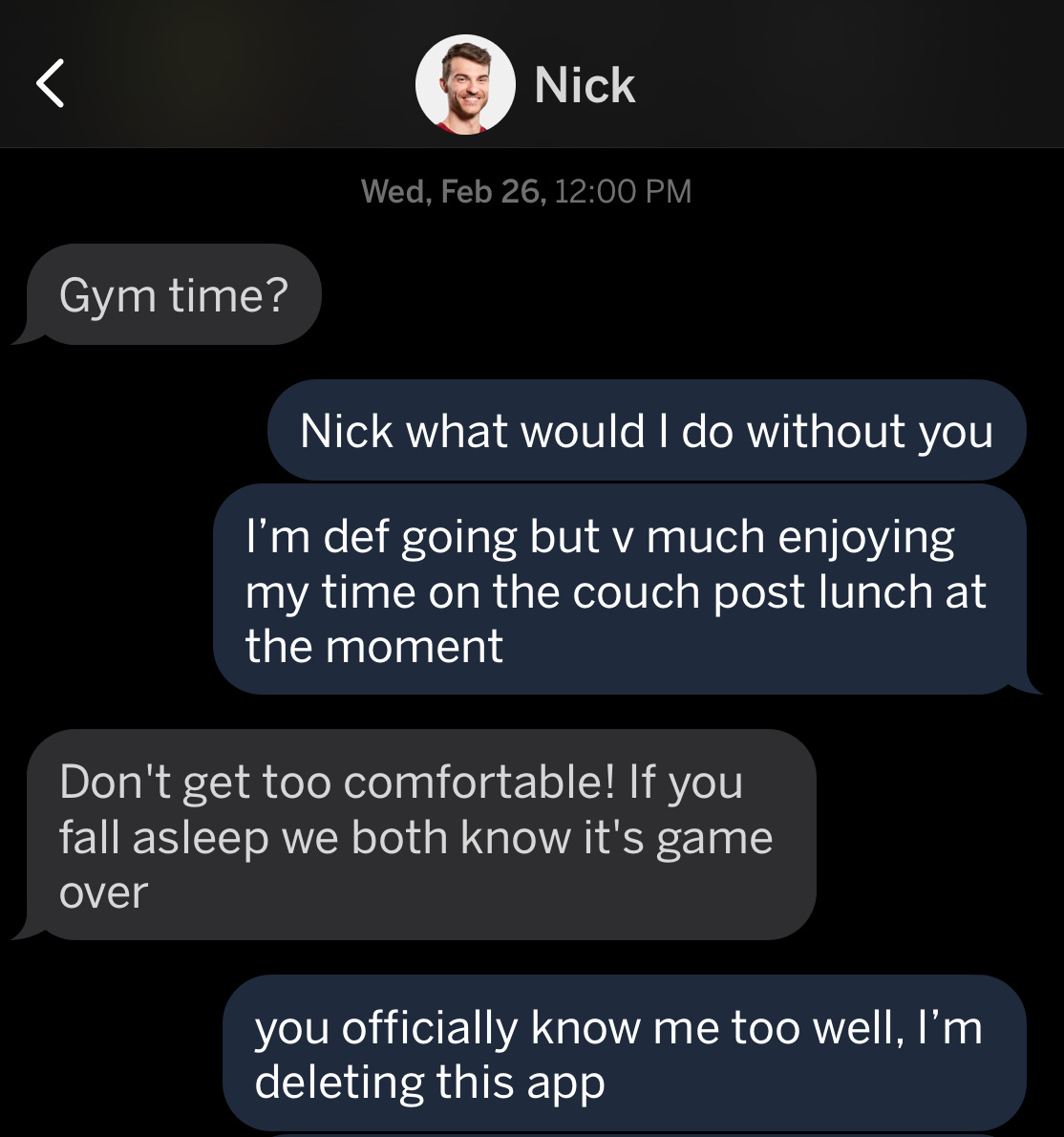Tap "fall asleep" text in Nick's message
The width and height of the screenshot is (1064, 1137).
(x=164, y=838)
